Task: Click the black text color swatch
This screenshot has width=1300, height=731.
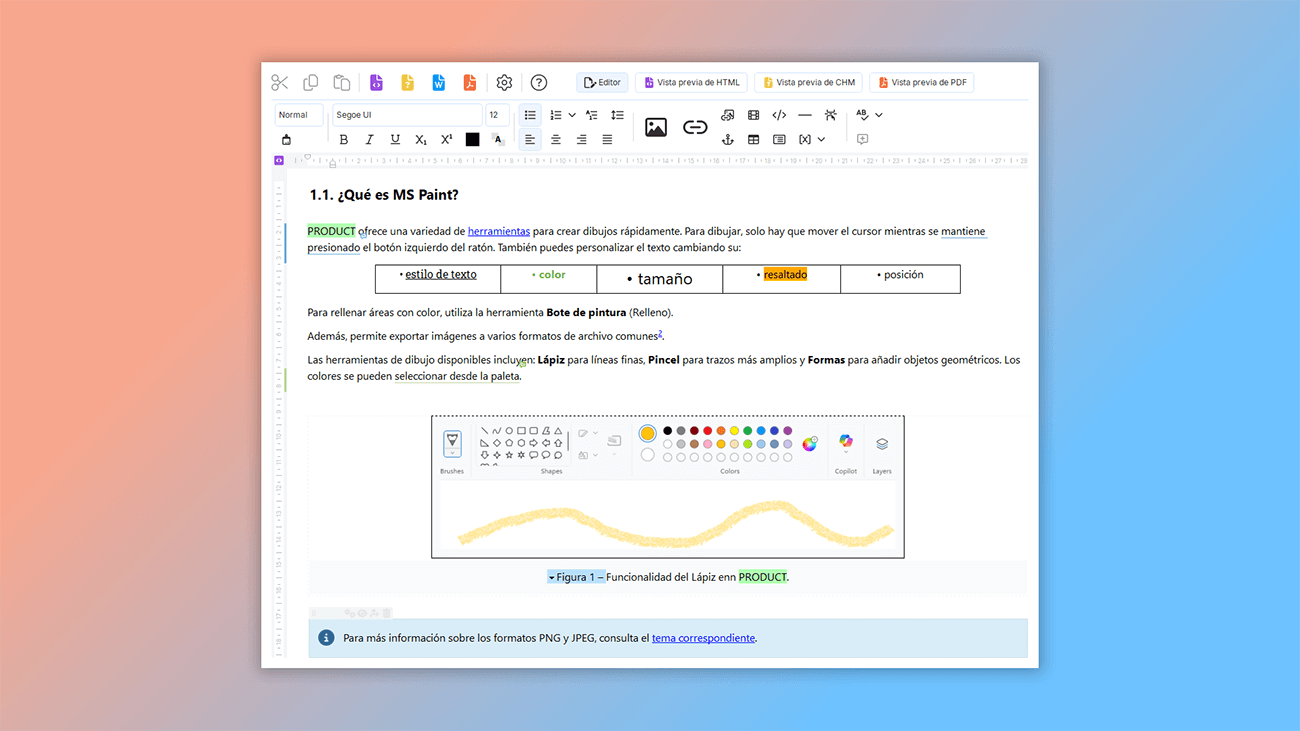Action: [x=472, y=140]
